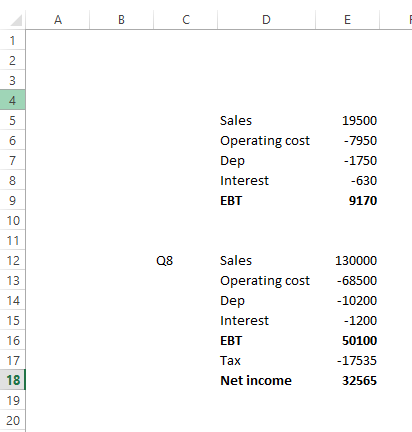Select column C header
This screenshot has height=432, width=412.
pos(186,20)
